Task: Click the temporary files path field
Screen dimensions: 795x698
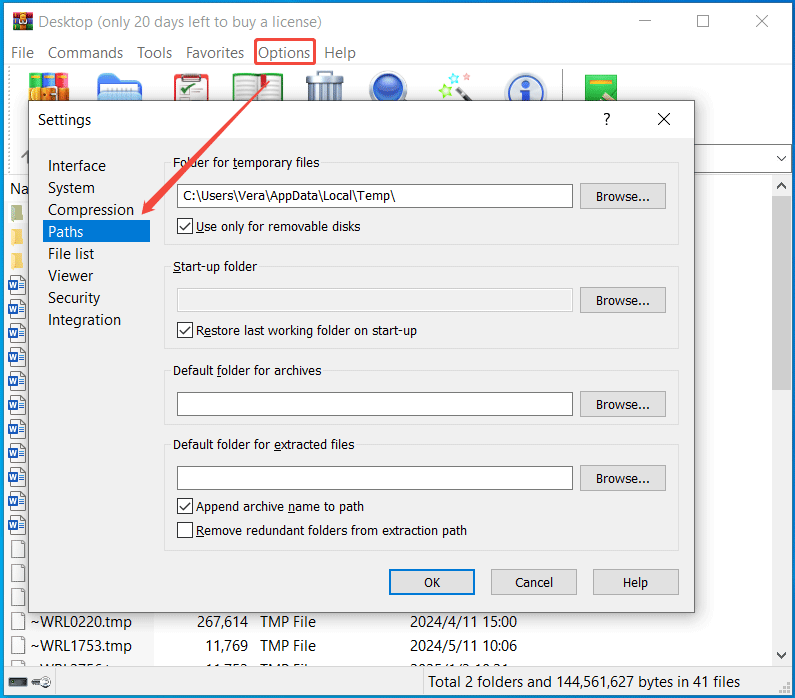Action: [x=375, y=196]
